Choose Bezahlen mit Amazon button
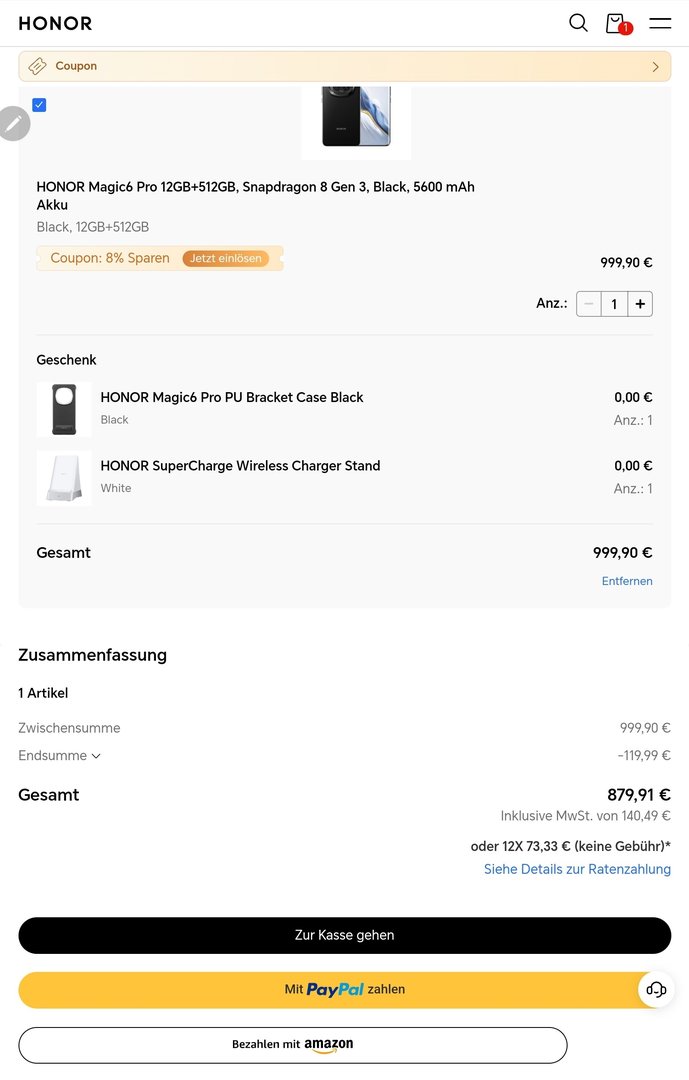Screen dimensions: 689x1080 pos(292,1045)
